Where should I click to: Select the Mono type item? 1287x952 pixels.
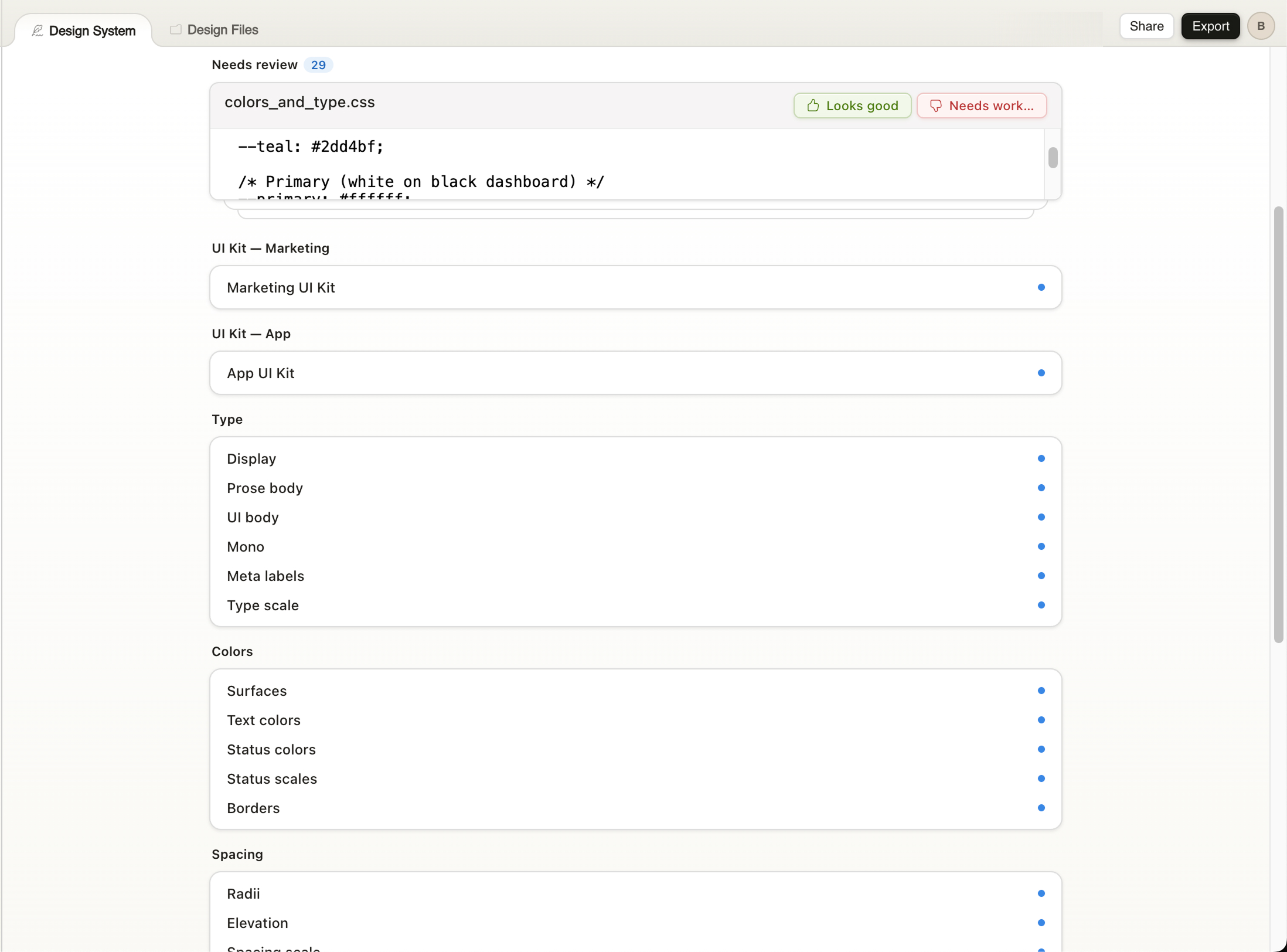pos(635,546)
